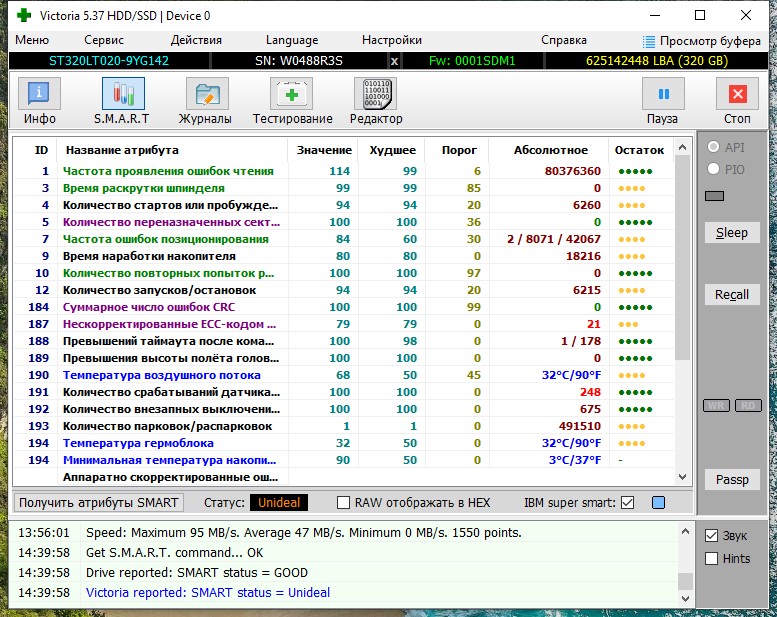Click the Unideal status indicator

click(279, 503)
